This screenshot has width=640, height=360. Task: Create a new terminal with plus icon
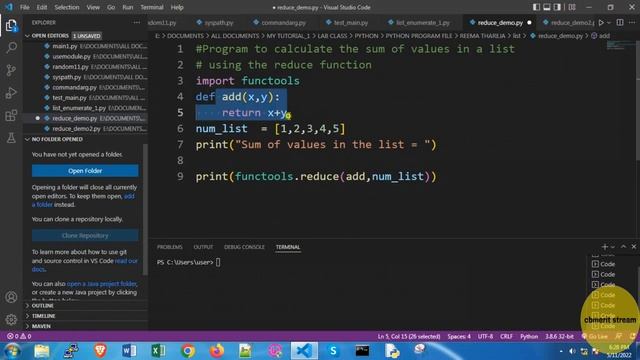point(604,247)
